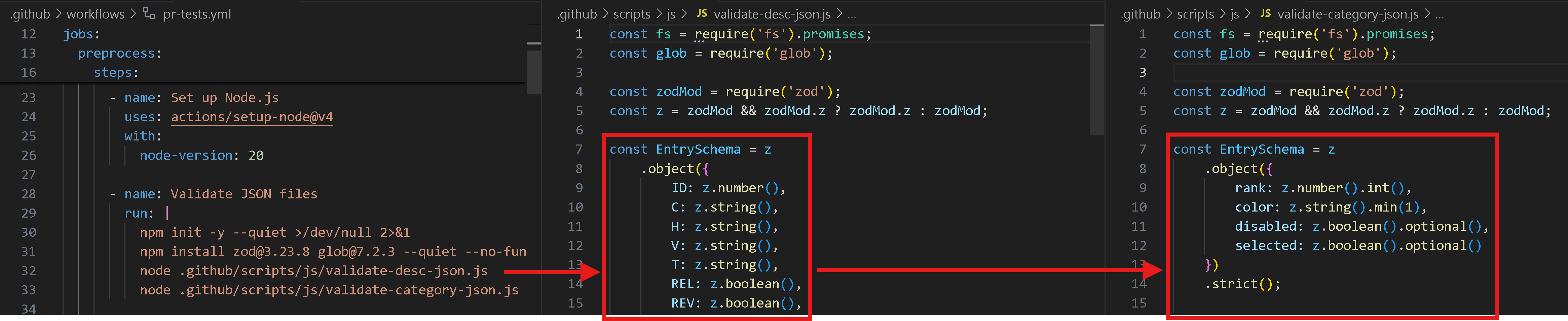Click 'const zodMod' line in validate-desc-json.js

click(725, 91)
